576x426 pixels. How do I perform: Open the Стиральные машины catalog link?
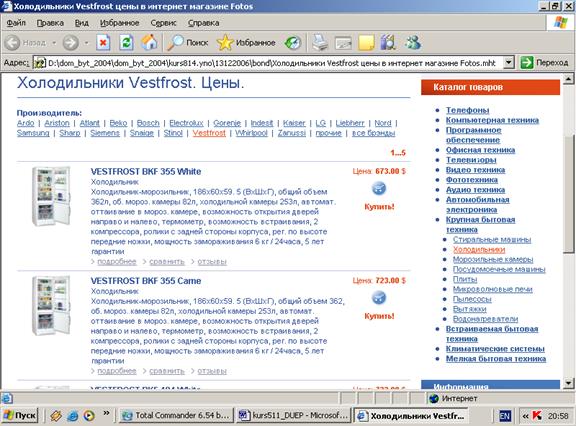[492, 239]
